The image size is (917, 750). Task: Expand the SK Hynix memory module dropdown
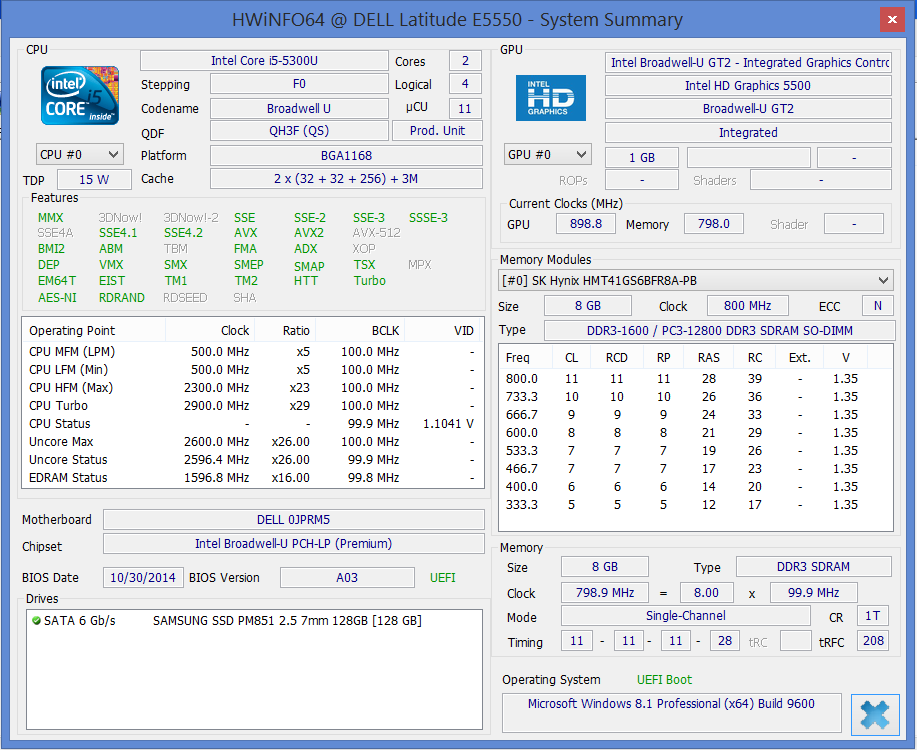coord(695,280)
